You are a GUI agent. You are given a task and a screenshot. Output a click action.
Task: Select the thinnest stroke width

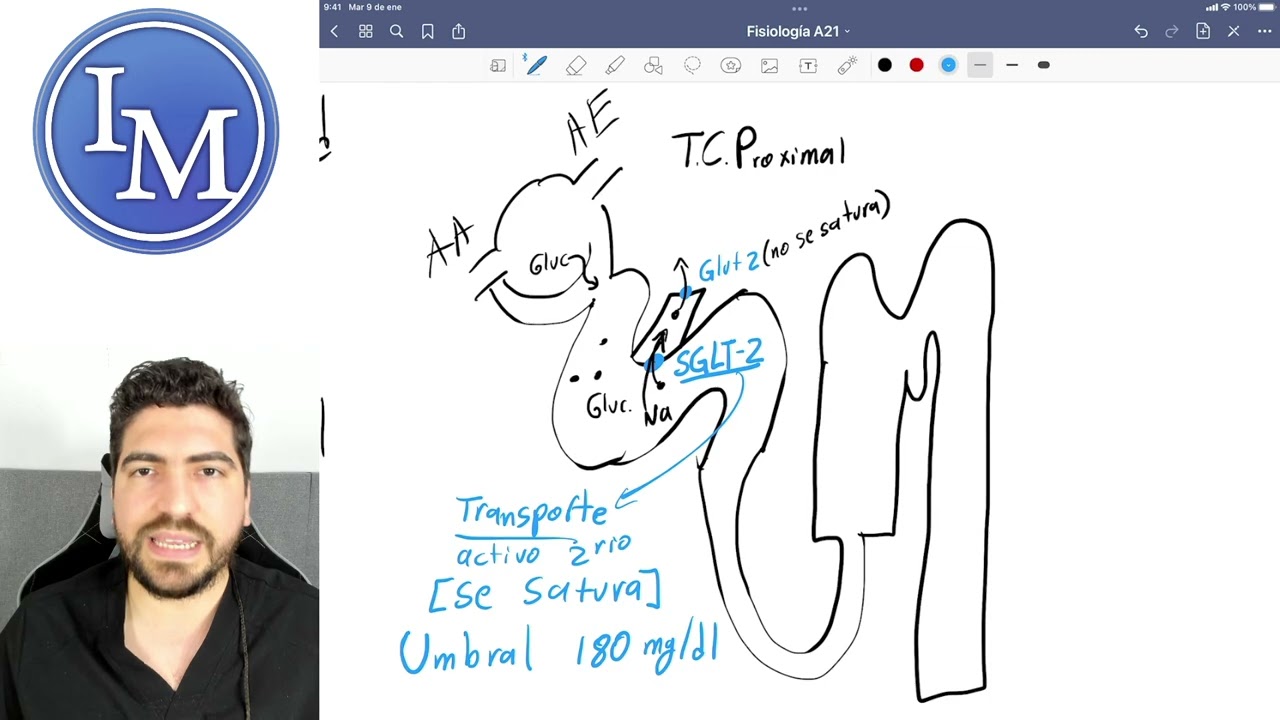pyautogui.click(x=980, y=65)
